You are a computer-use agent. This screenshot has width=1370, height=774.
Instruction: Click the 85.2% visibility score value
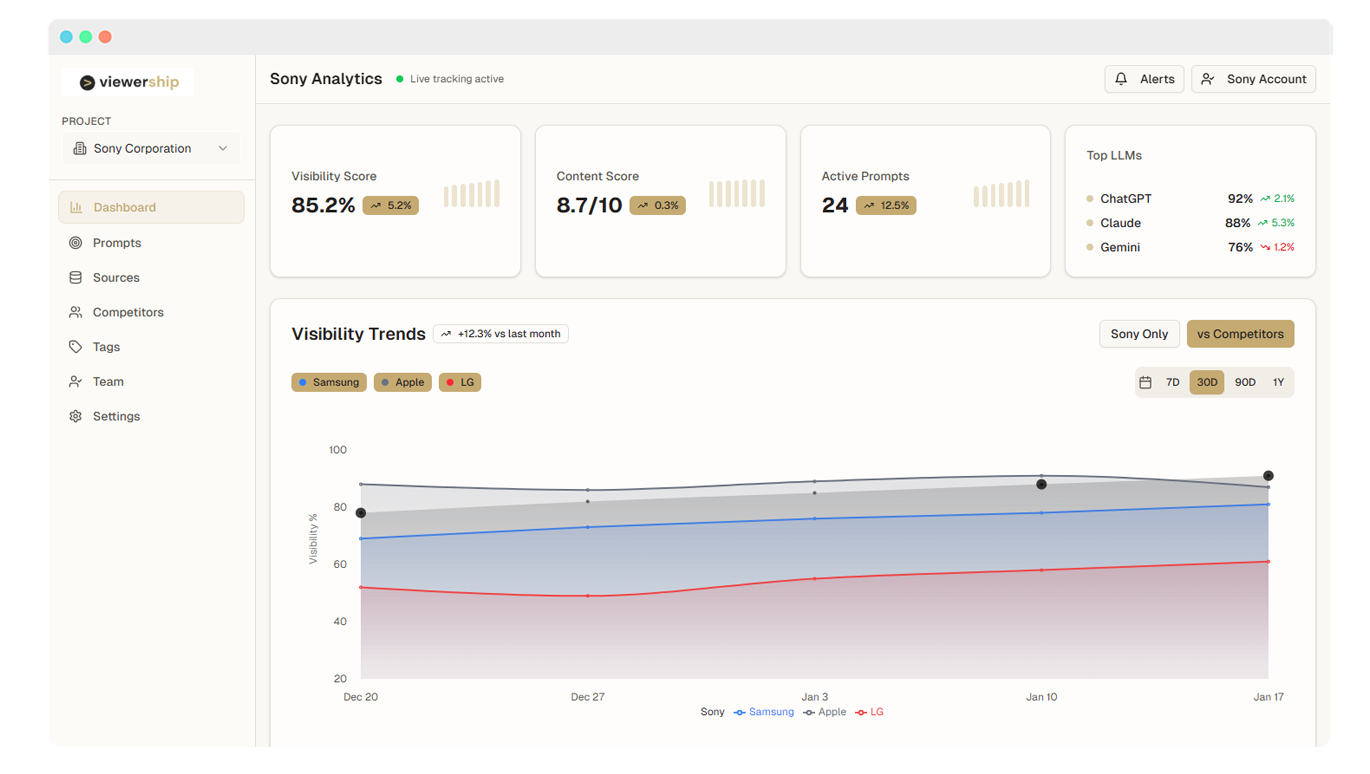pos(323,205)
